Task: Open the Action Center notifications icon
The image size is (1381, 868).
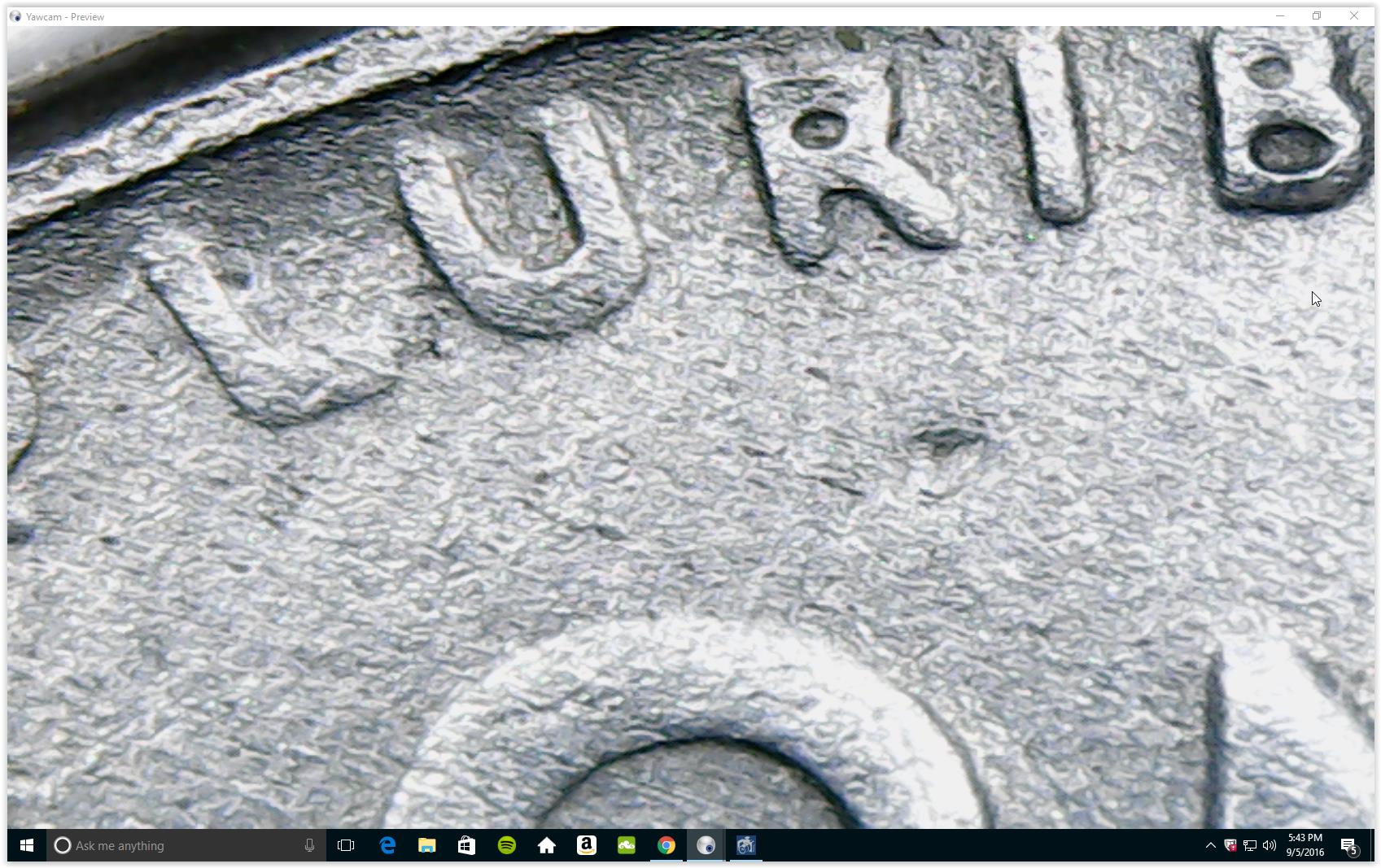Action: pos(1349,846)
